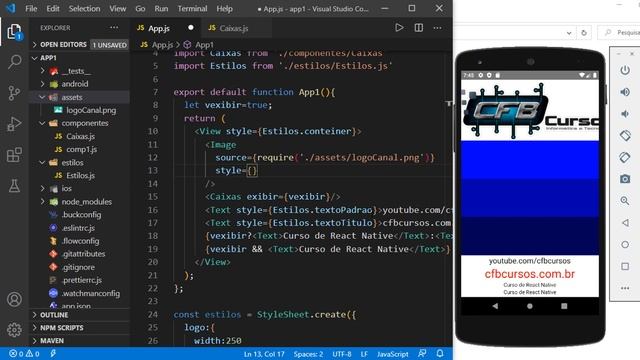The height and width of the screenshot is (360, 640).
Task: Expand the node_modules folder
Action: pyautogui.click(x=42, y=202)
